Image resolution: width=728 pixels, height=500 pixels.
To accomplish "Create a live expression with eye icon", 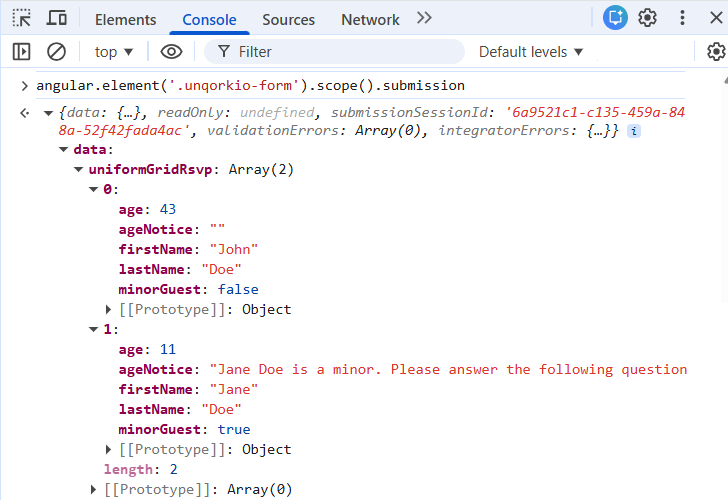I will pyautogui.click(x=171, y=52).
